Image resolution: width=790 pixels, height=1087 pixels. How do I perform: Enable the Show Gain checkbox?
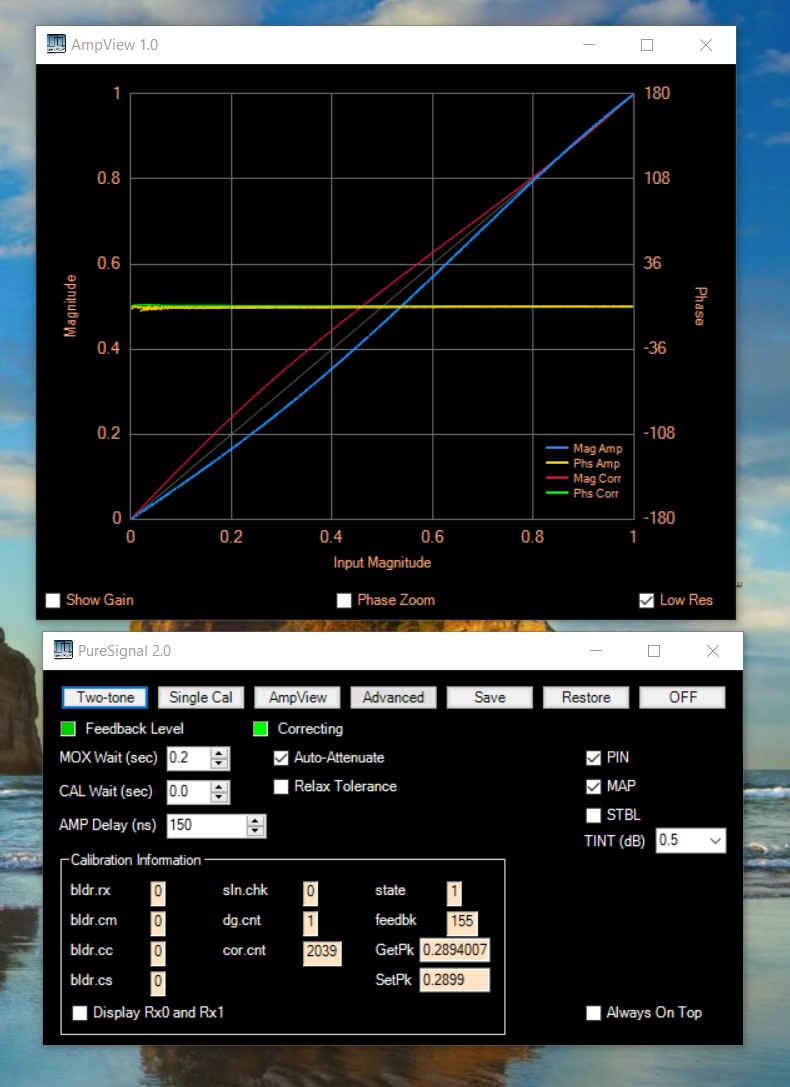(53, 601)
